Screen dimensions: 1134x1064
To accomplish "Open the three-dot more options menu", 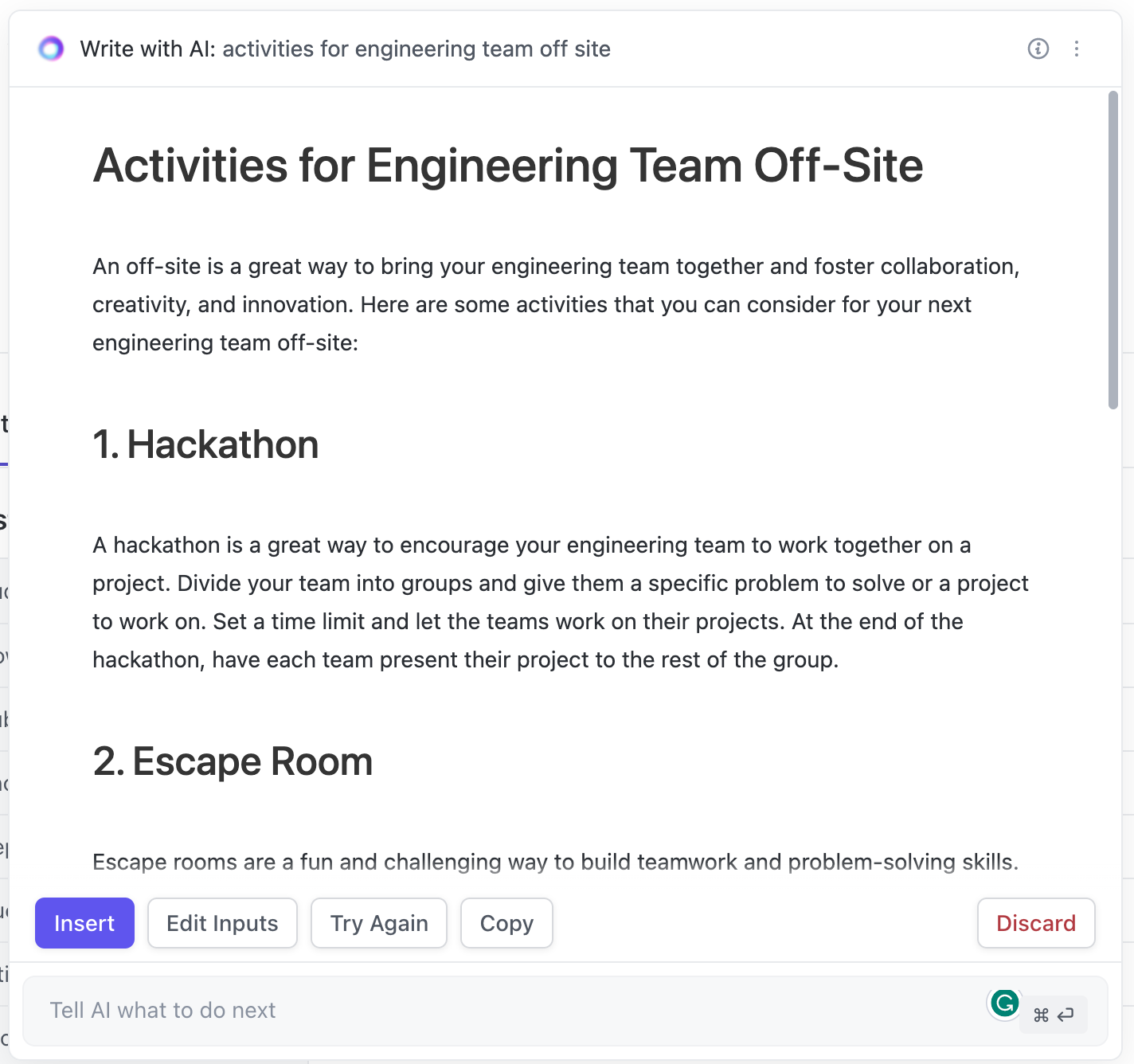I will click(x=1076, y=49).
